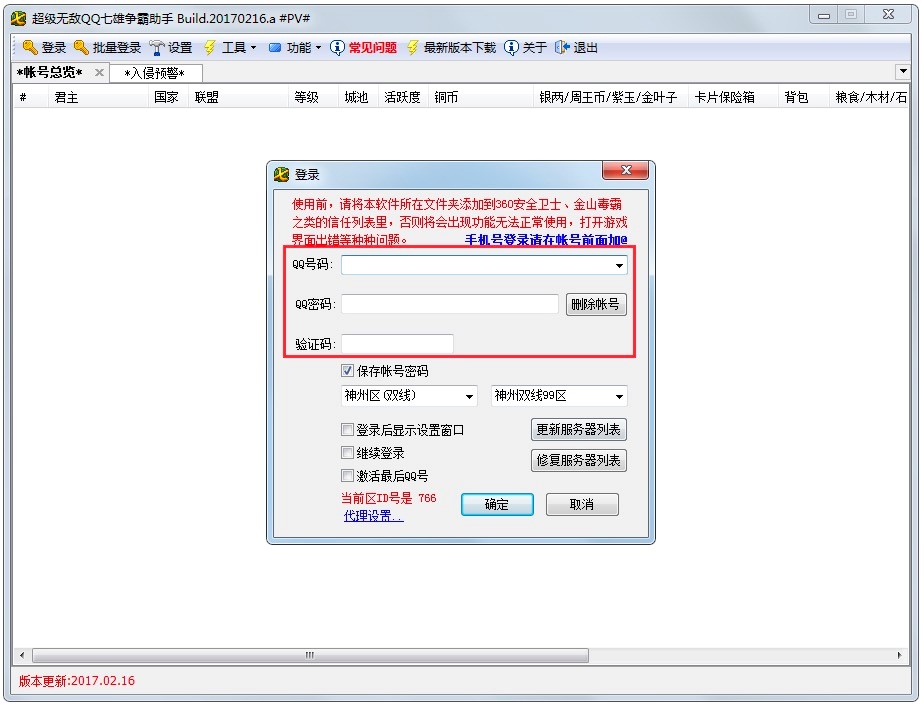Click 铜币 column header
924x706 pixels.
(480, 97)
